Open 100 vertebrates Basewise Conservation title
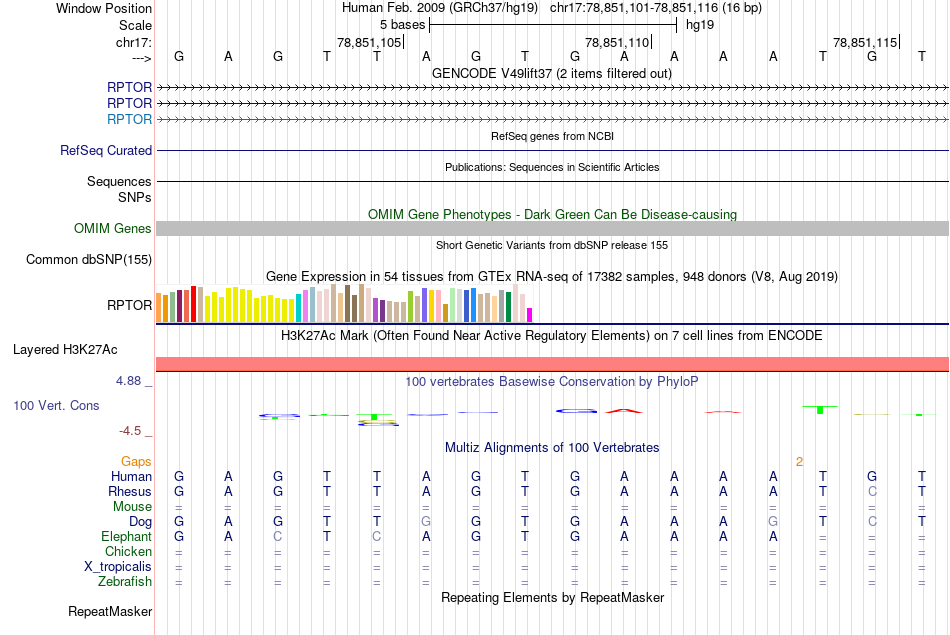This screenshot has height=635, width=950. pyautogui.click(x=552, y=382)
